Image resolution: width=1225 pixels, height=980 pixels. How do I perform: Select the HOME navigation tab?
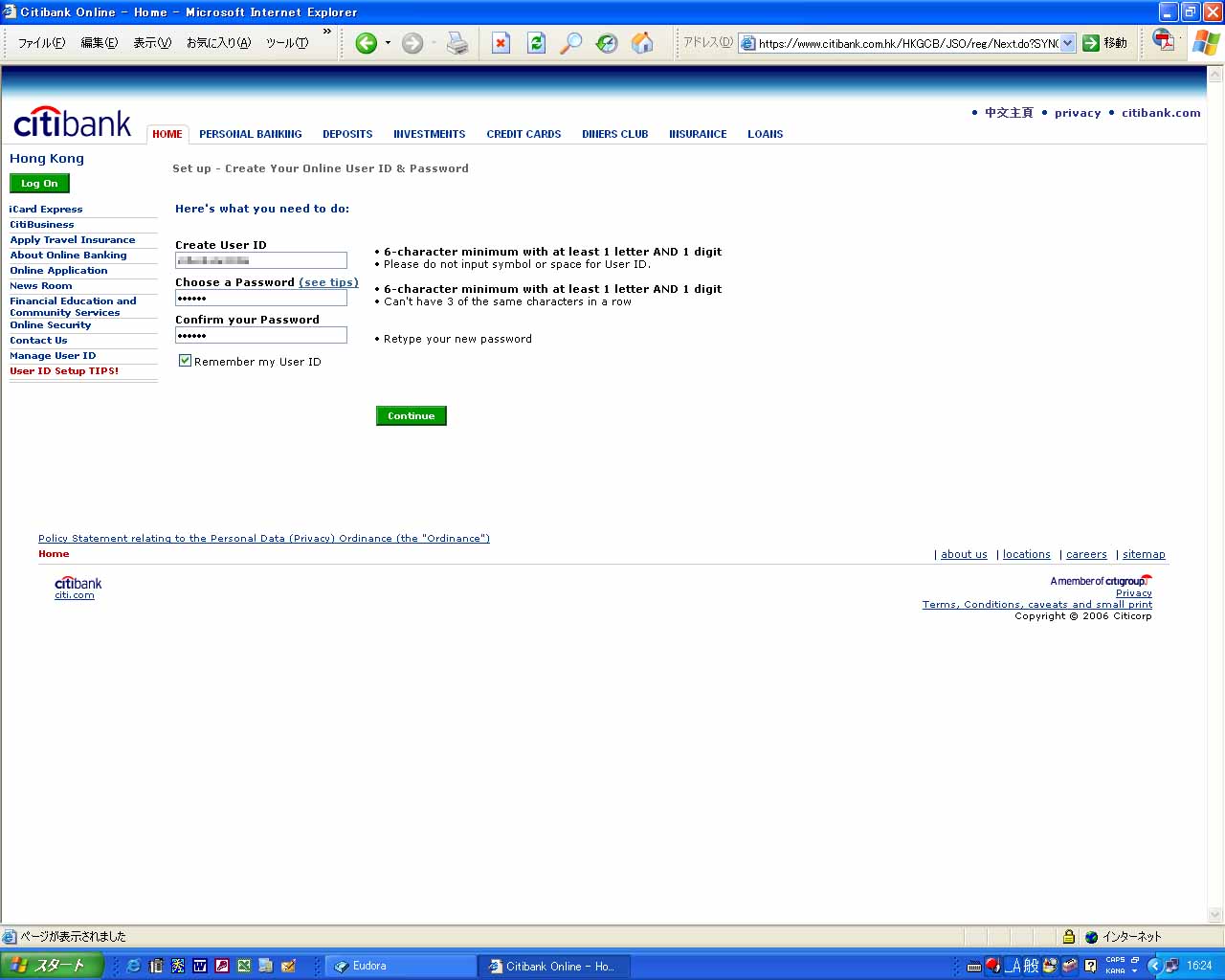click(x=167, y=134)
